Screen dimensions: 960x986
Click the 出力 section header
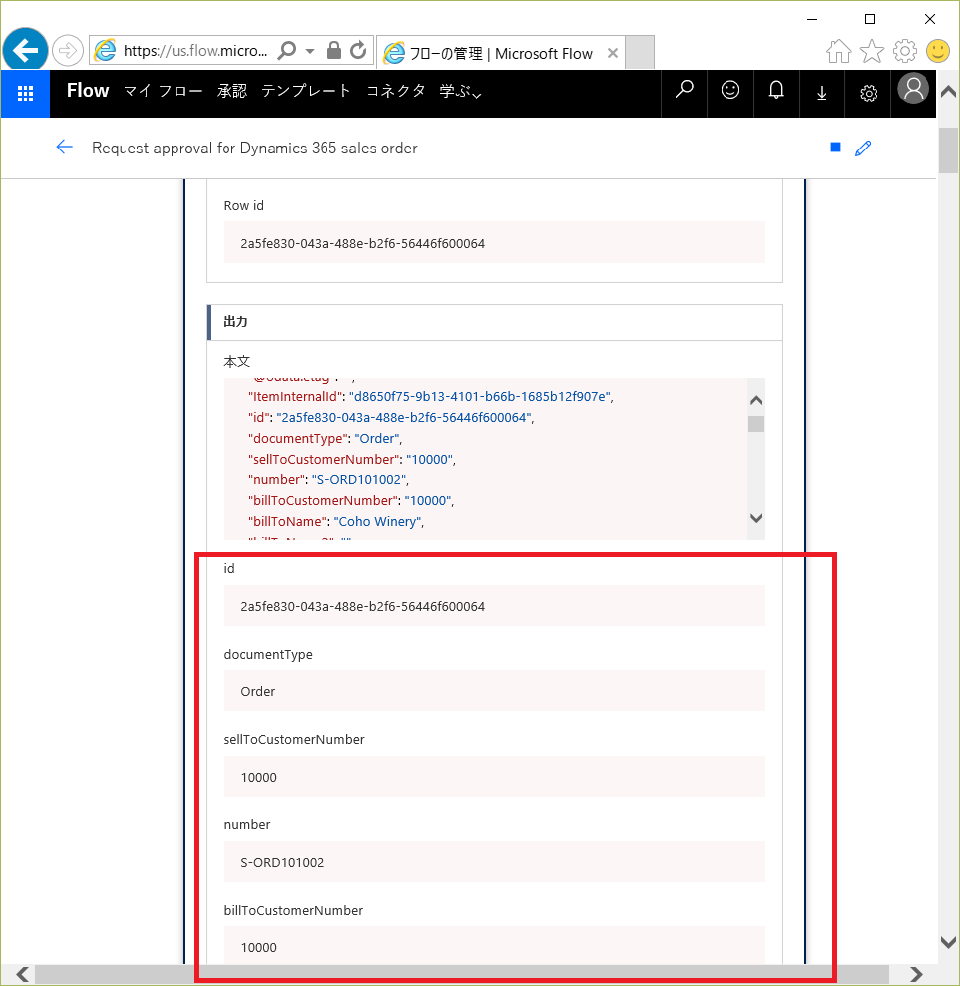494,323
